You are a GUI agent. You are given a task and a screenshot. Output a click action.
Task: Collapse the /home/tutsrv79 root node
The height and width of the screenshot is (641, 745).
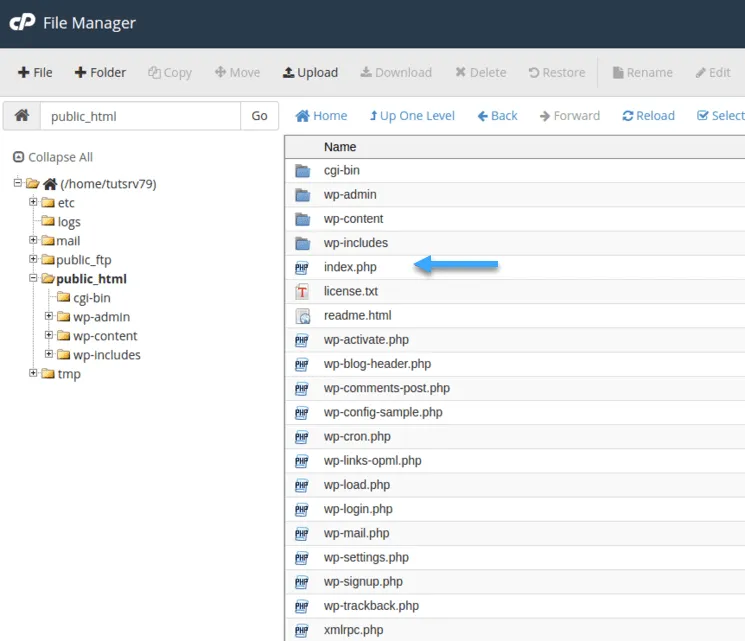click(x=18, y=182)
